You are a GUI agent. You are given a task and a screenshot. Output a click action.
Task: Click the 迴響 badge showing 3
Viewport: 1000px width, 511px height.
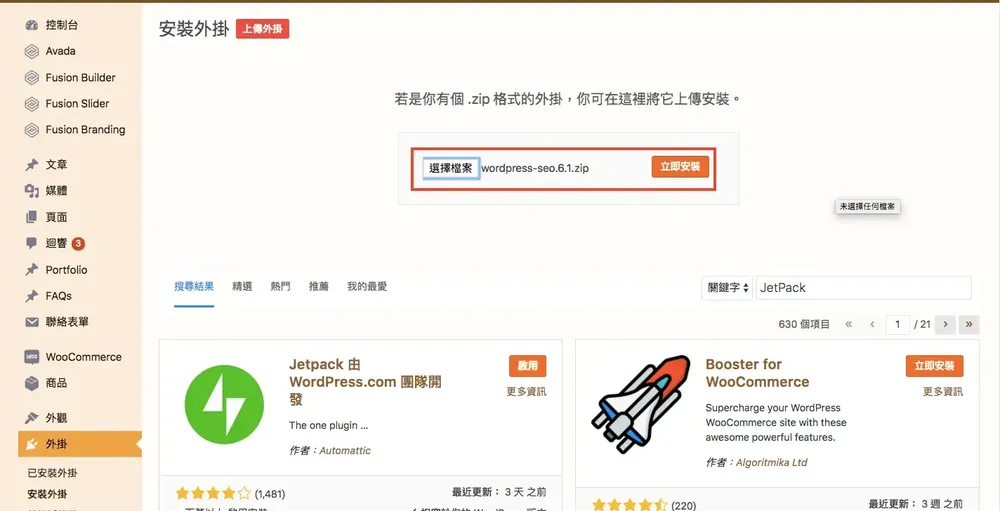(x=78, y=243)
